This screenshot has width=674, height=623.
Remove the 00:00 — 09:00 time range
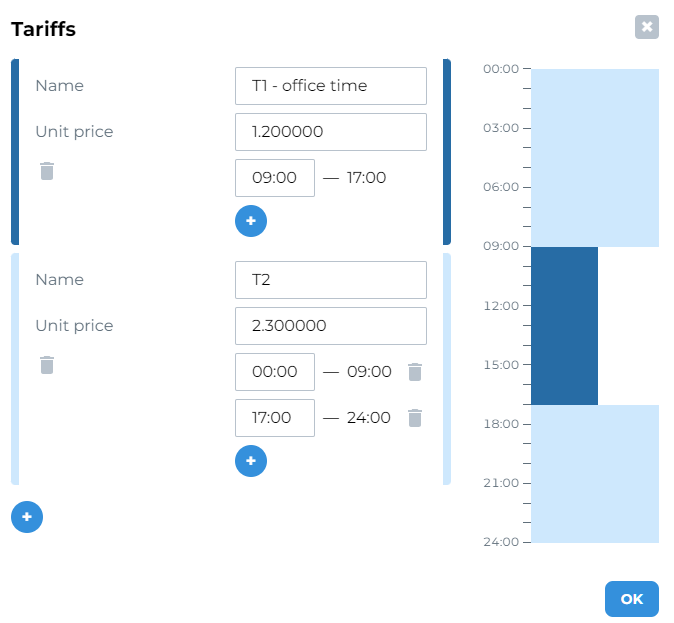[415, 372]
